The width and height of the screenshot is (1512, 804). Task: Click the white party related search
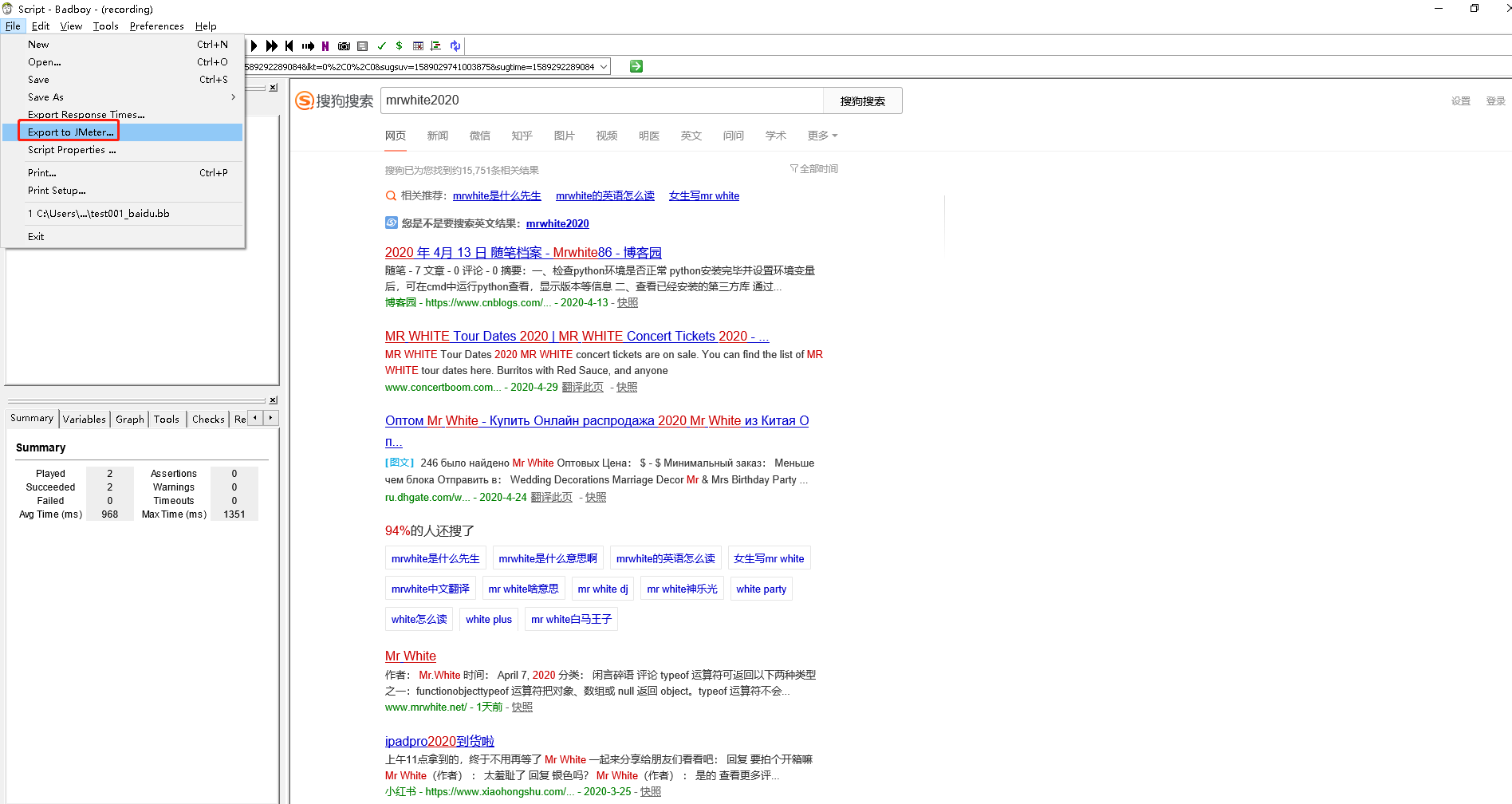(762, 589)
